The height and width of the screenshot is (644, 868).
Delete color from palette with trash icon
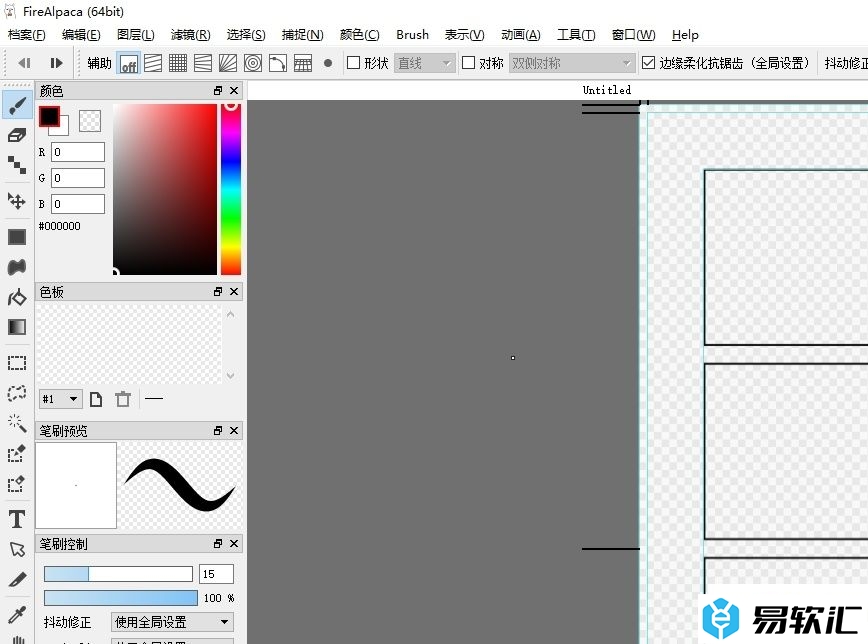pyautogui.click(x=123, y=399)
